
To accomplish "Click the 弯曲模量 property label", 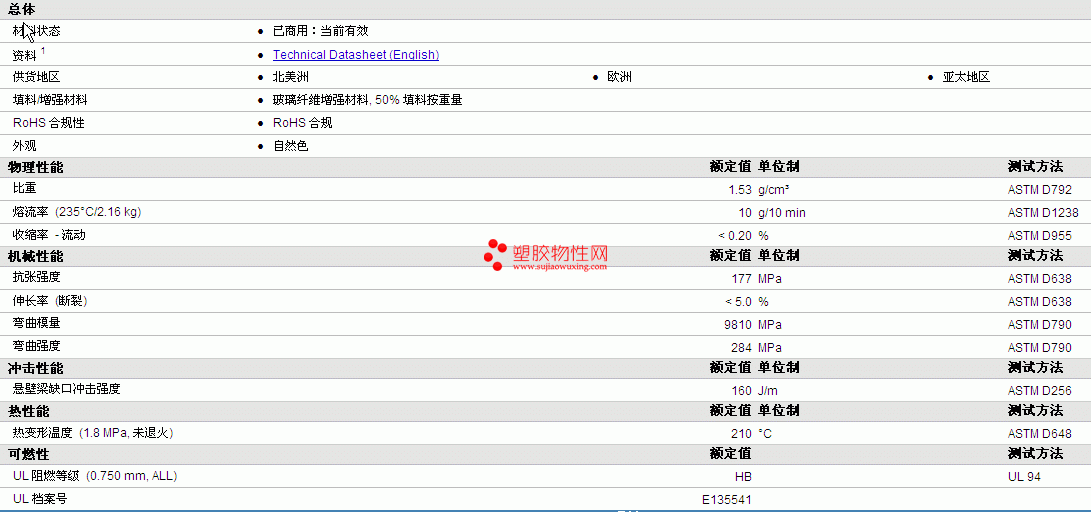I will 37,323.
